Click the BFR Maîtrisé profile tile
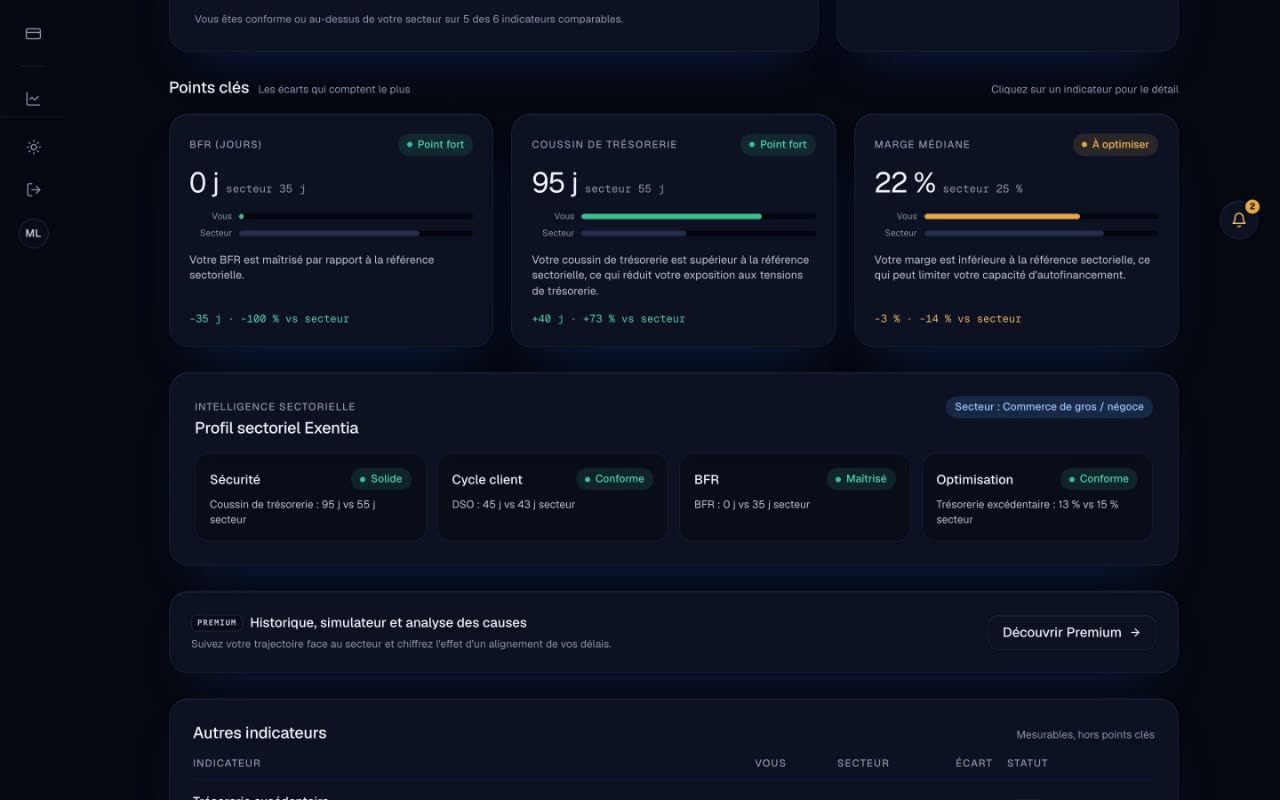This screenshot has width=1280, height=800. click(795, 497)
